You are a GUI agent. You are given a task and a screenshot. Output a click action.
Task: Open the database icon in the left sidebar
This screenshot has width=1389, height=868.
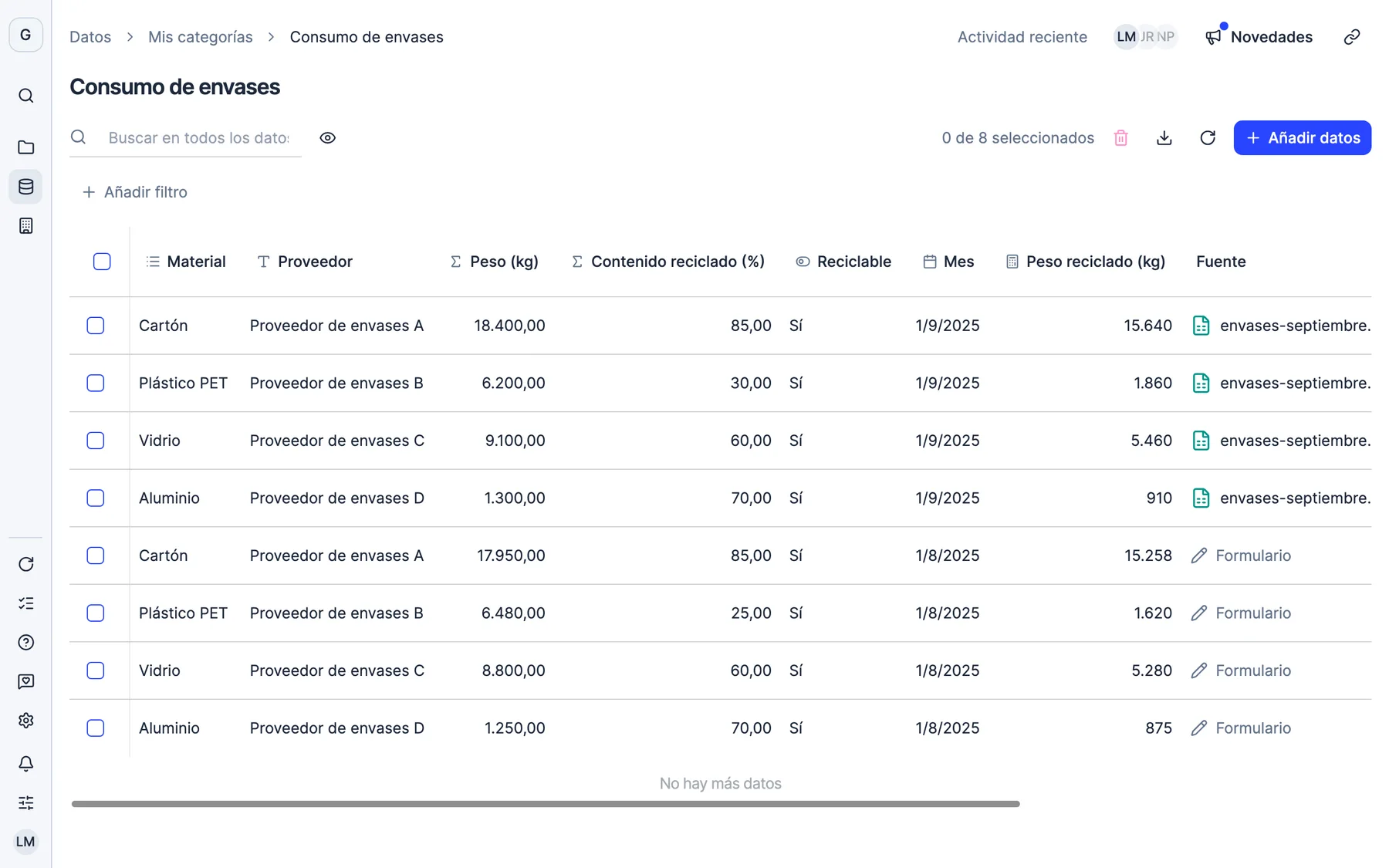tap(25, 187)
